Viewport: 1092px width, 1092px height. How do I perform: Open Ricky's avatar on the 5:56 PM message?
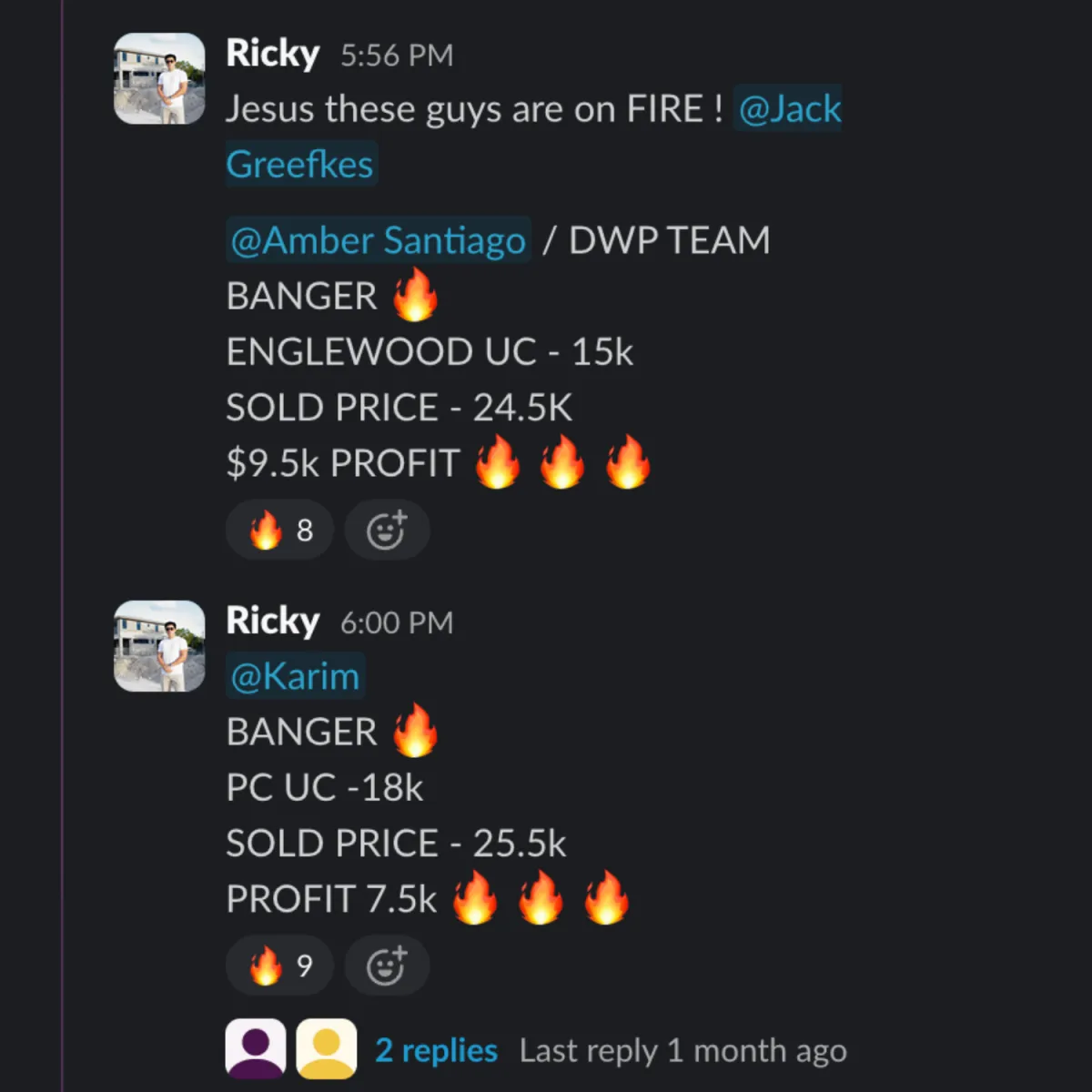pyautogui.click(x=159, y=78)
